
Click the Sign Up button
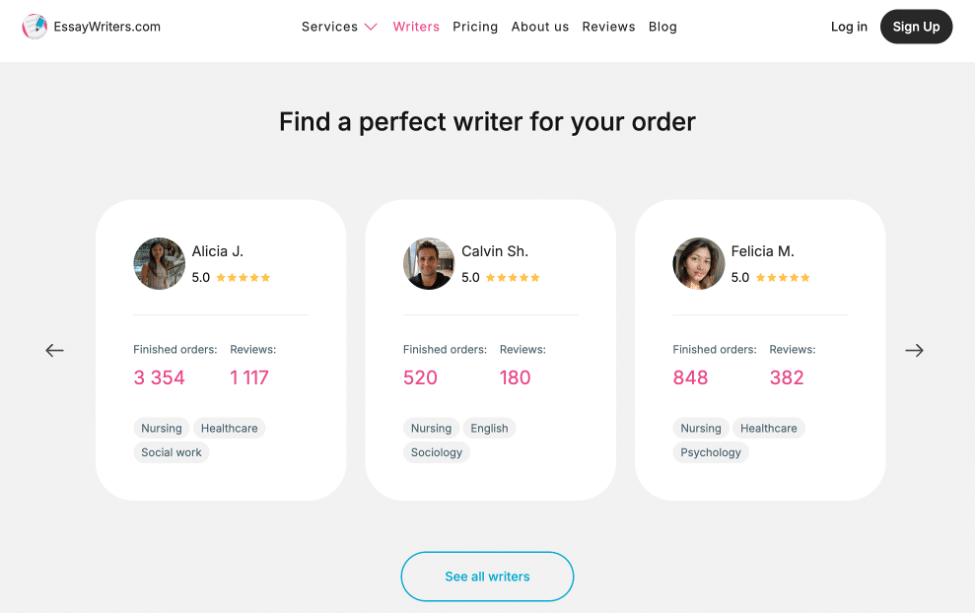click(x=917, y=27)
